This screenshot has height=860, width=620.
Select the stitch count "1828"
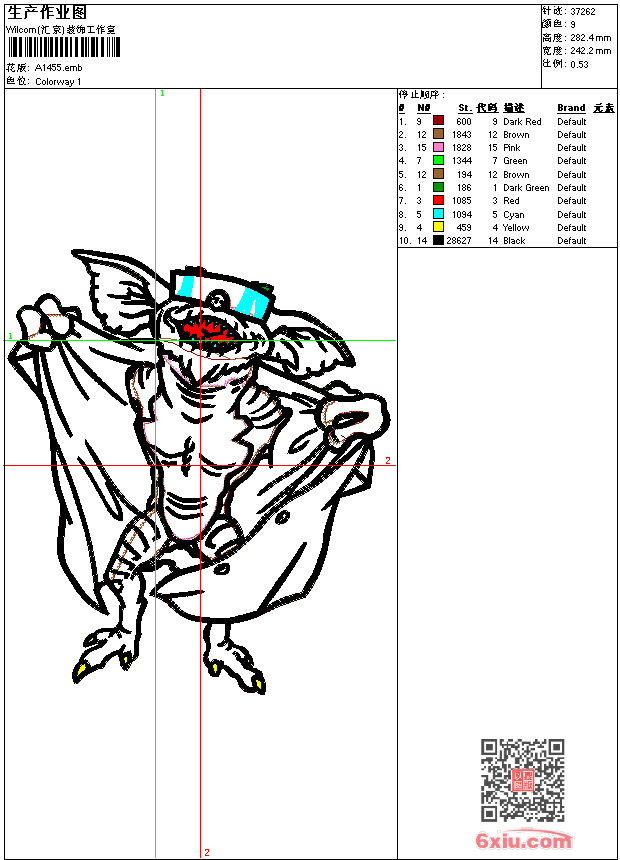coord(461,148)
